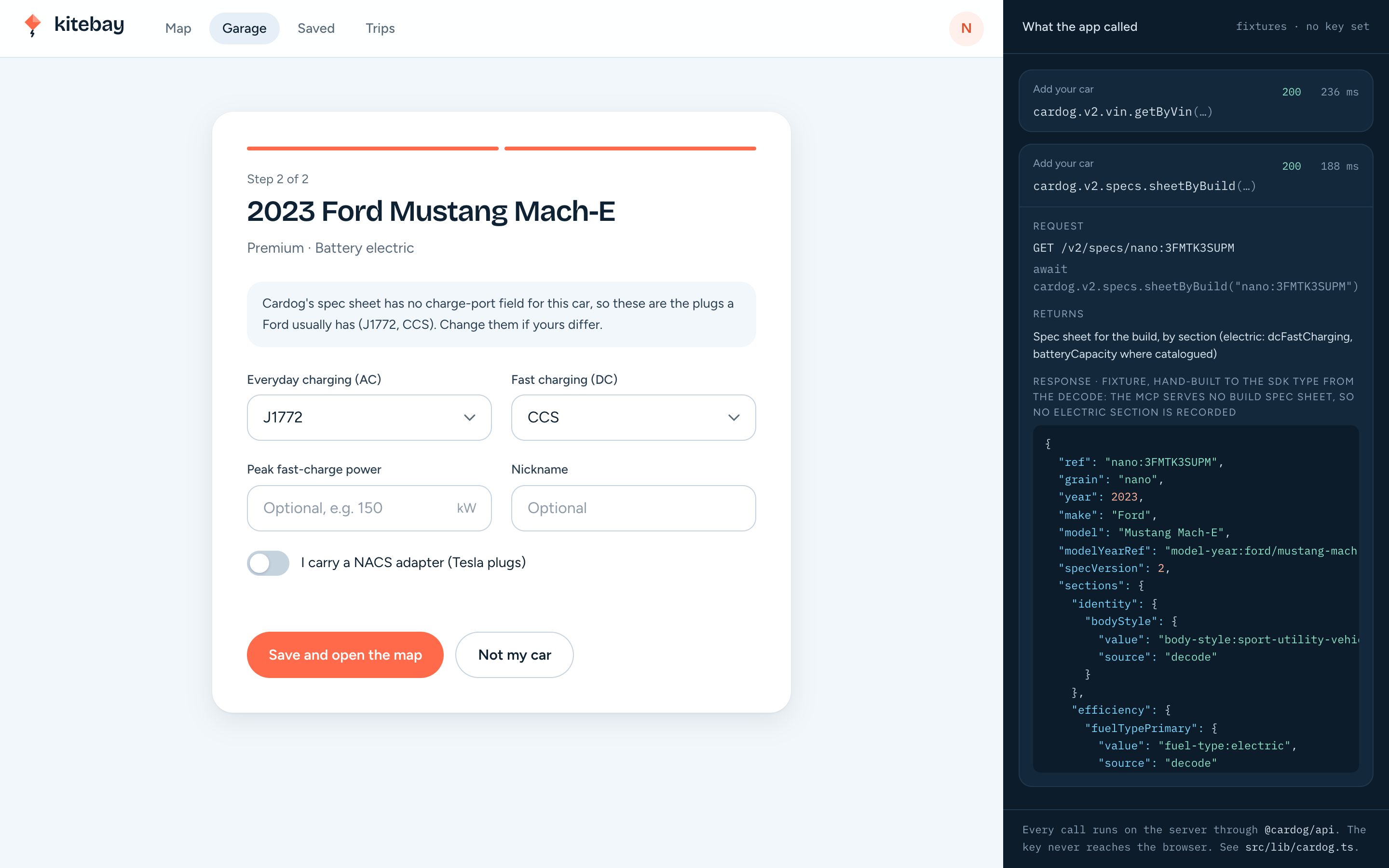Focus the Peak fast-charge power field

pos(369,508)
